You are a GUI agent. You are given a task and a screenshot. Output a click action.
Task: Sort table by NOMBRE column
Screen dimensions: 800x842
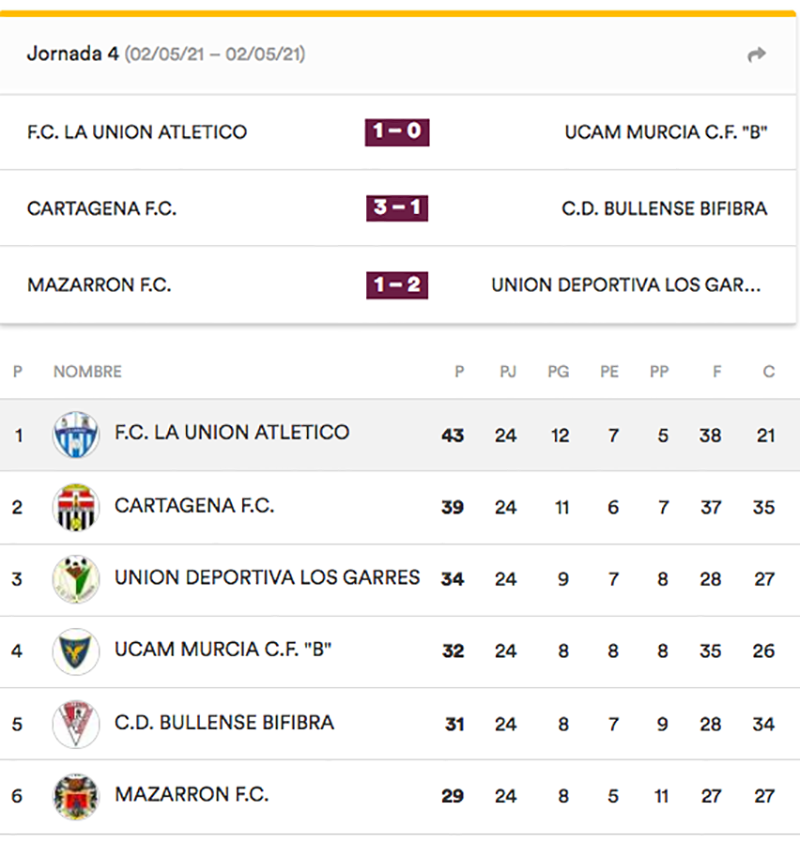point(87,372)
